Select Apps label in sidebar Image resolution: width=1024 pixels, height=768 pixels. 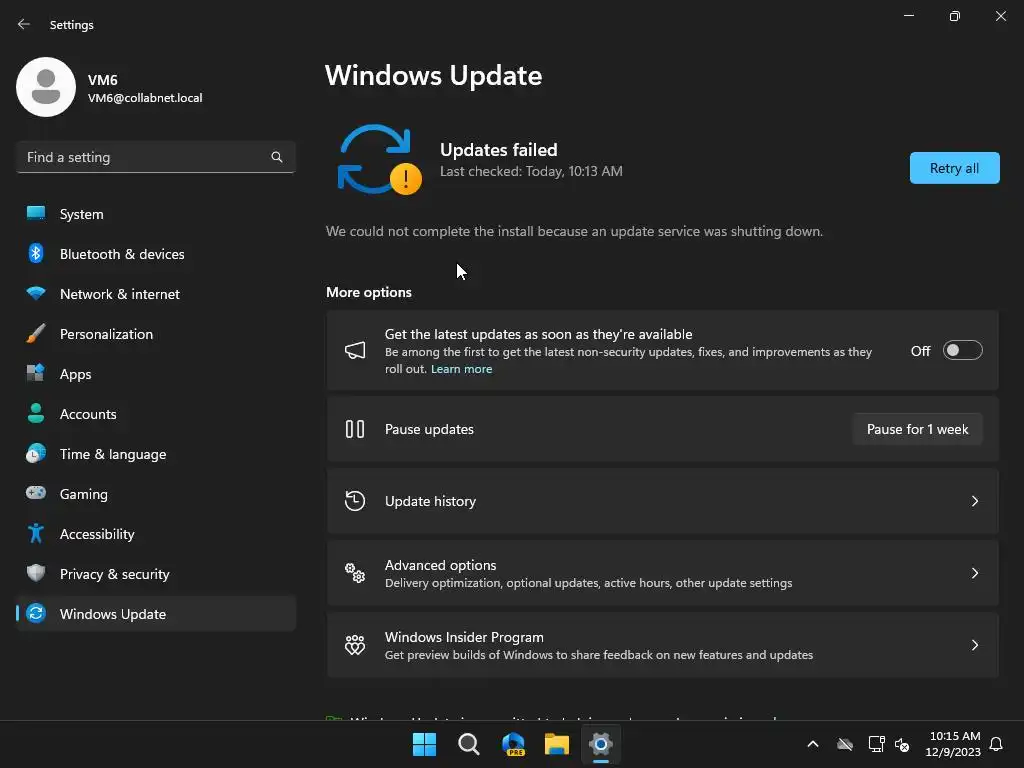pos(76,374)
